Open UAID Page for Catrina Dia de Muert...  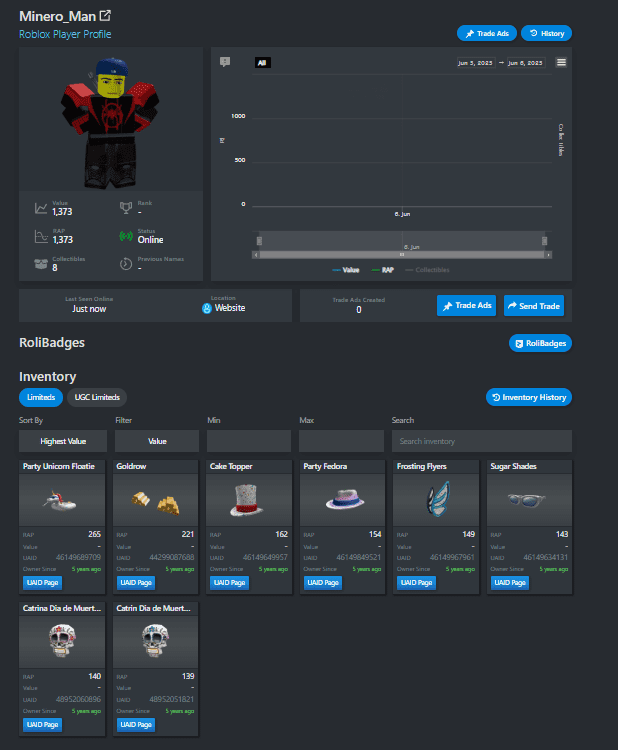[x=43, y=725]
